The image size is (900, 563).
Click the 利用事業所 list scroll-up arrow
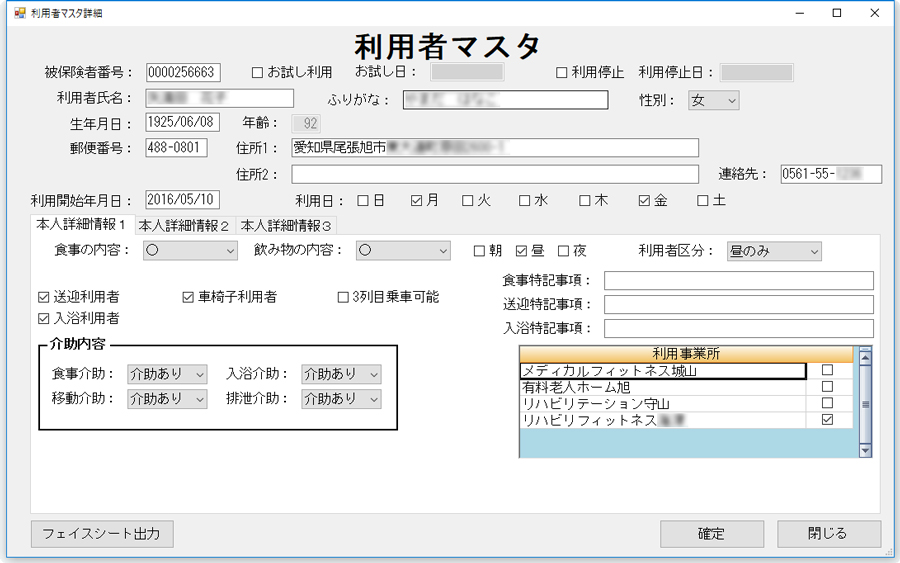865,358
